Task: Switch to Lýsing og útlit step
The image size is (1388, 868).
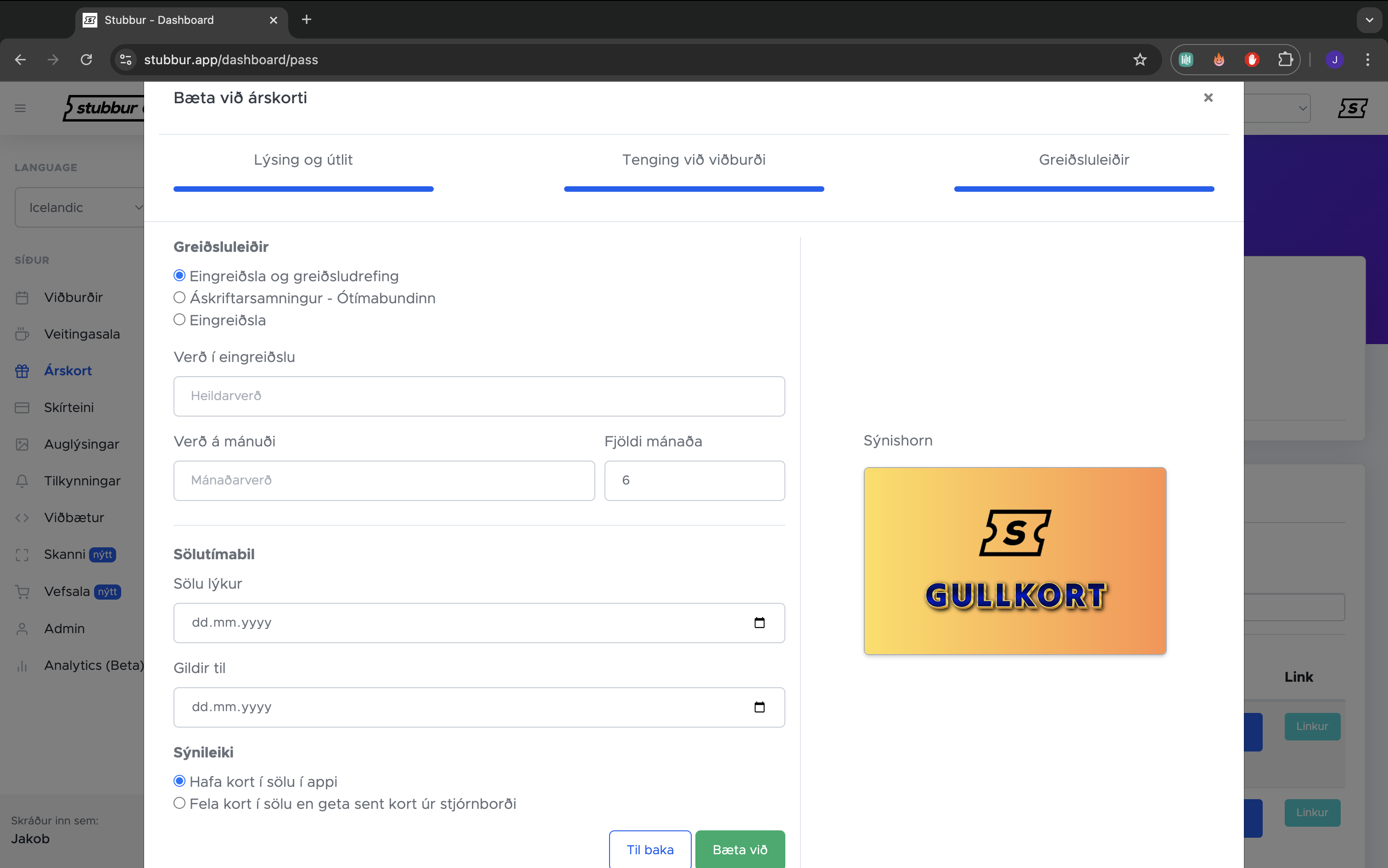Action: point(303,160)
